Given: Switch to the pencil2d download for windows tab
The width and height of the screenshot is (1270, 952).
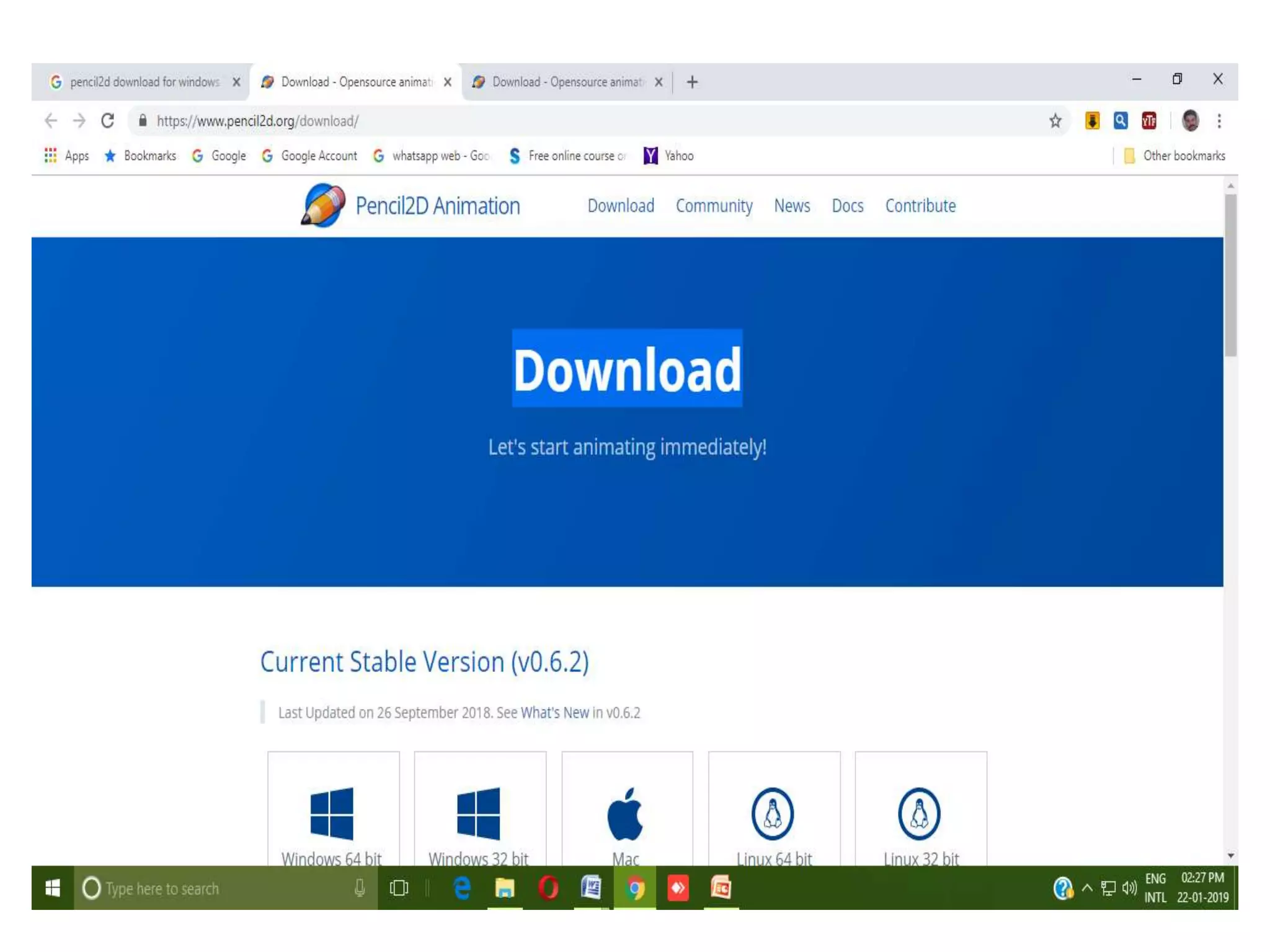Looking at the screenshot, I should tap(144, 82).
